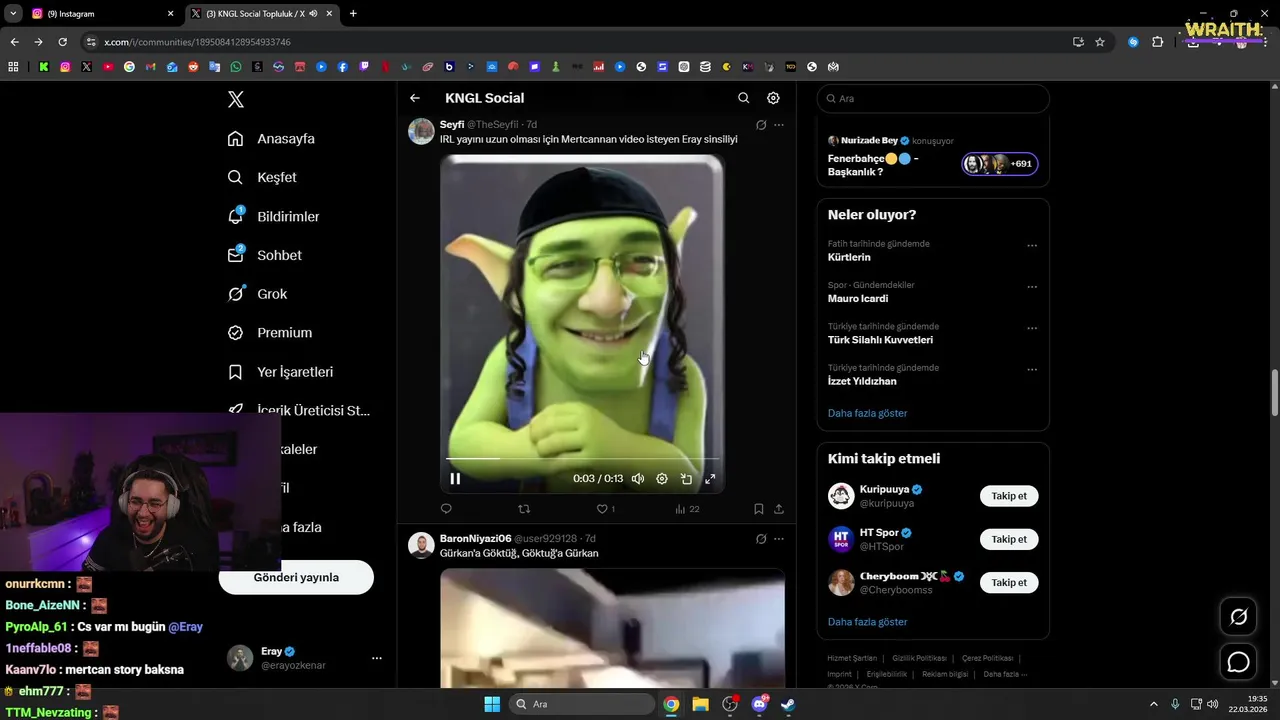This screenshot has width=1280, height=720.
Task: Open floating chat messages button
Action: (x=1239, y=662)
